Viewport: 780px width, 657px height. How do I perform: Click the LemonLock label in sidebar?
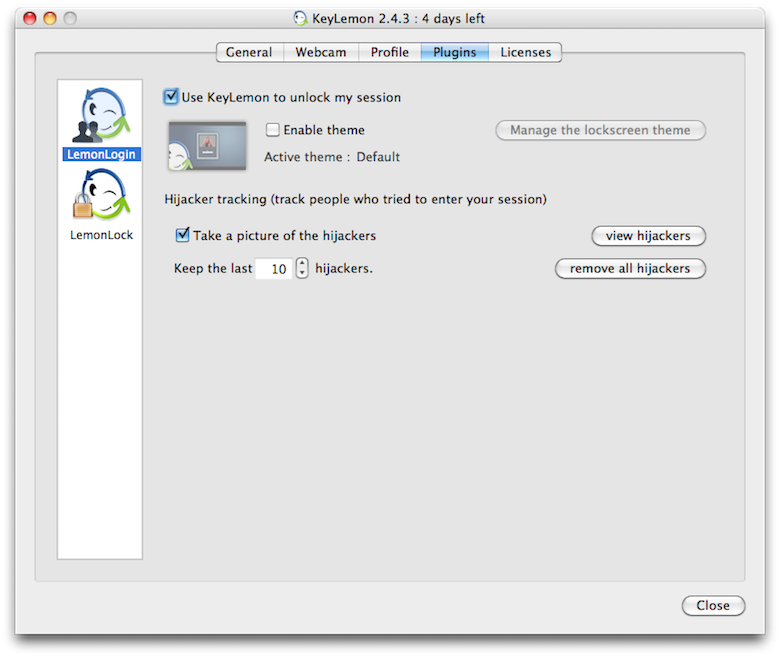101,235
